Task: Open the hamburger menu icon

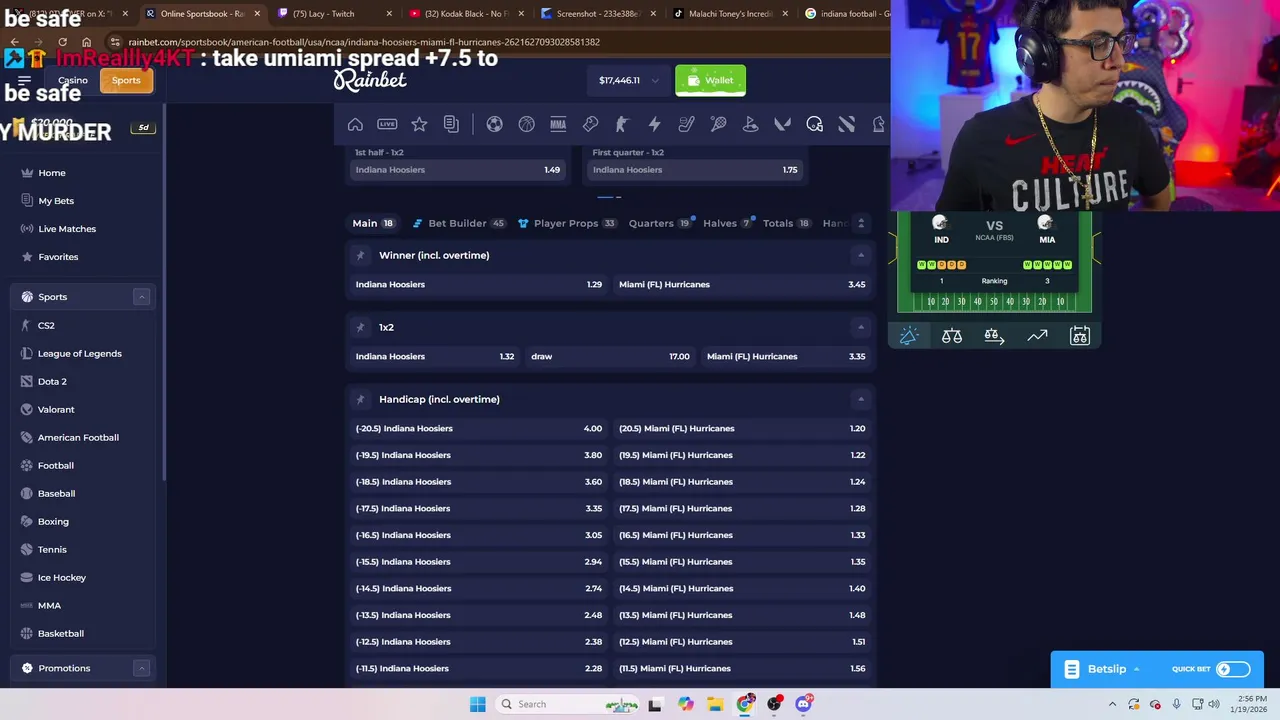Action: (24, 80)
